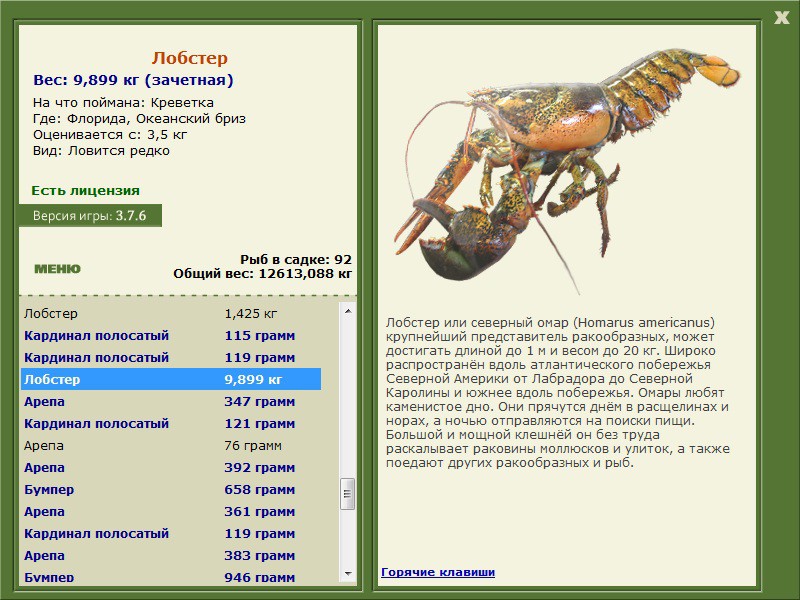
Task: Select Арепа 347 грамм row
Action: click(x=171, y=401)
